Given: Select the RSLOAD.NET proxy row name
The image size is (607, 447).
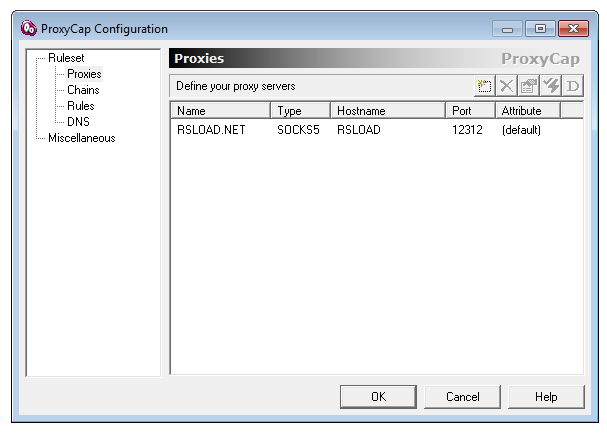Looking at the screenshot, I should tap(211, 130).
